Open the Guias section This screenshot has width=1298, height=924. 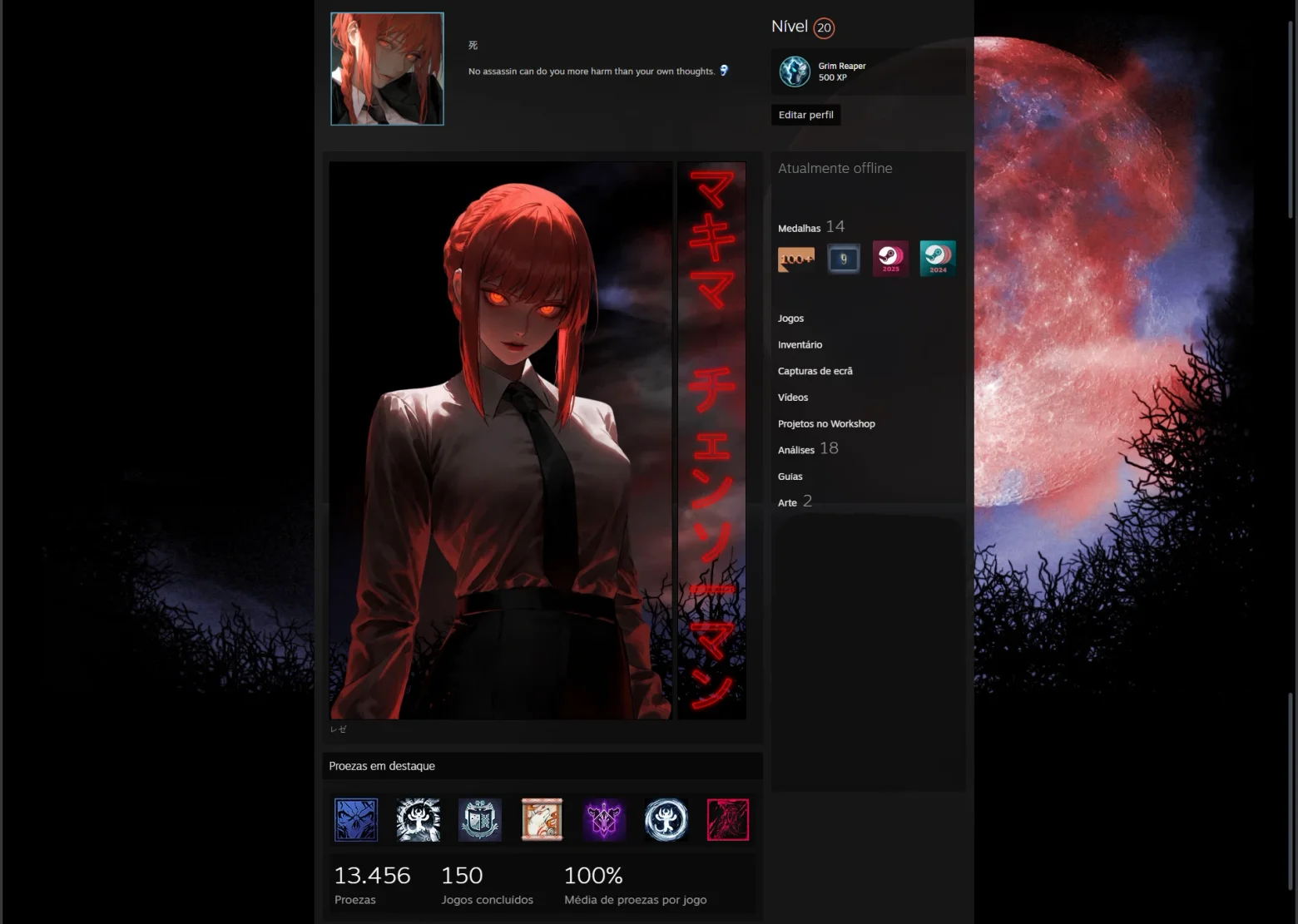790,477
